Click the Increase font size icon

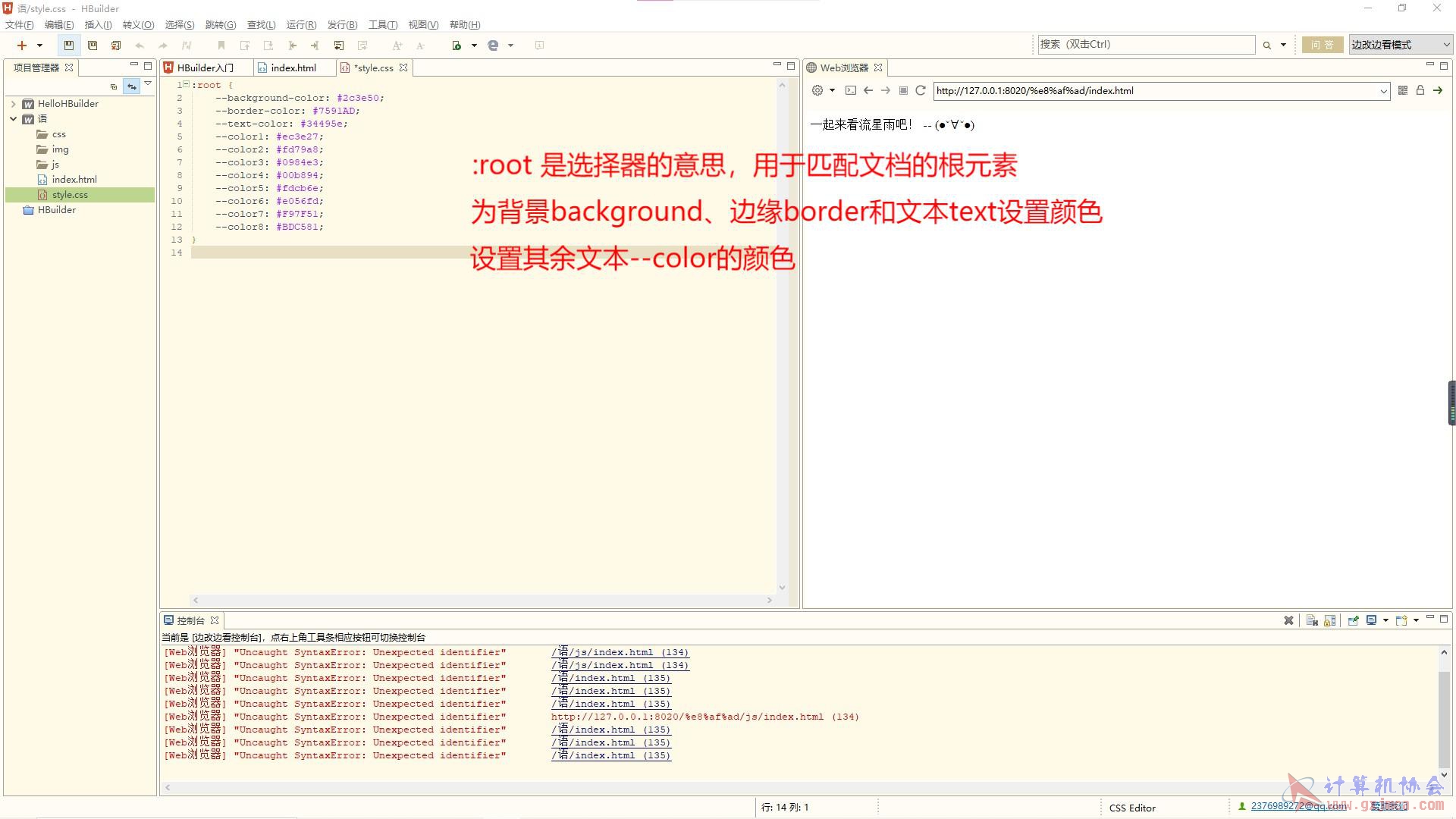point(397,45)
